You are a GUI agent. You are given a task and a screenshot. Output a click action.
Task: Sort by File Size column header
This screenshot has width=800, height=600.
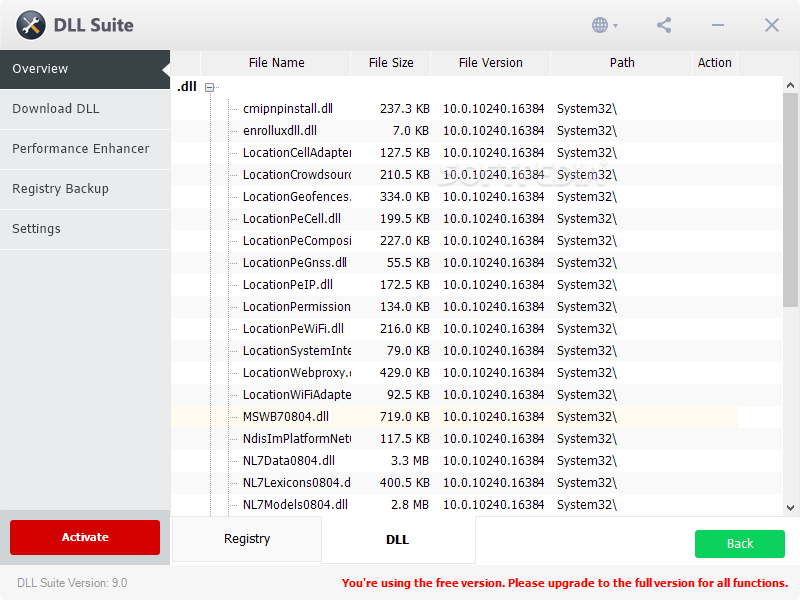pyautogui.click(x=391, y=63)
